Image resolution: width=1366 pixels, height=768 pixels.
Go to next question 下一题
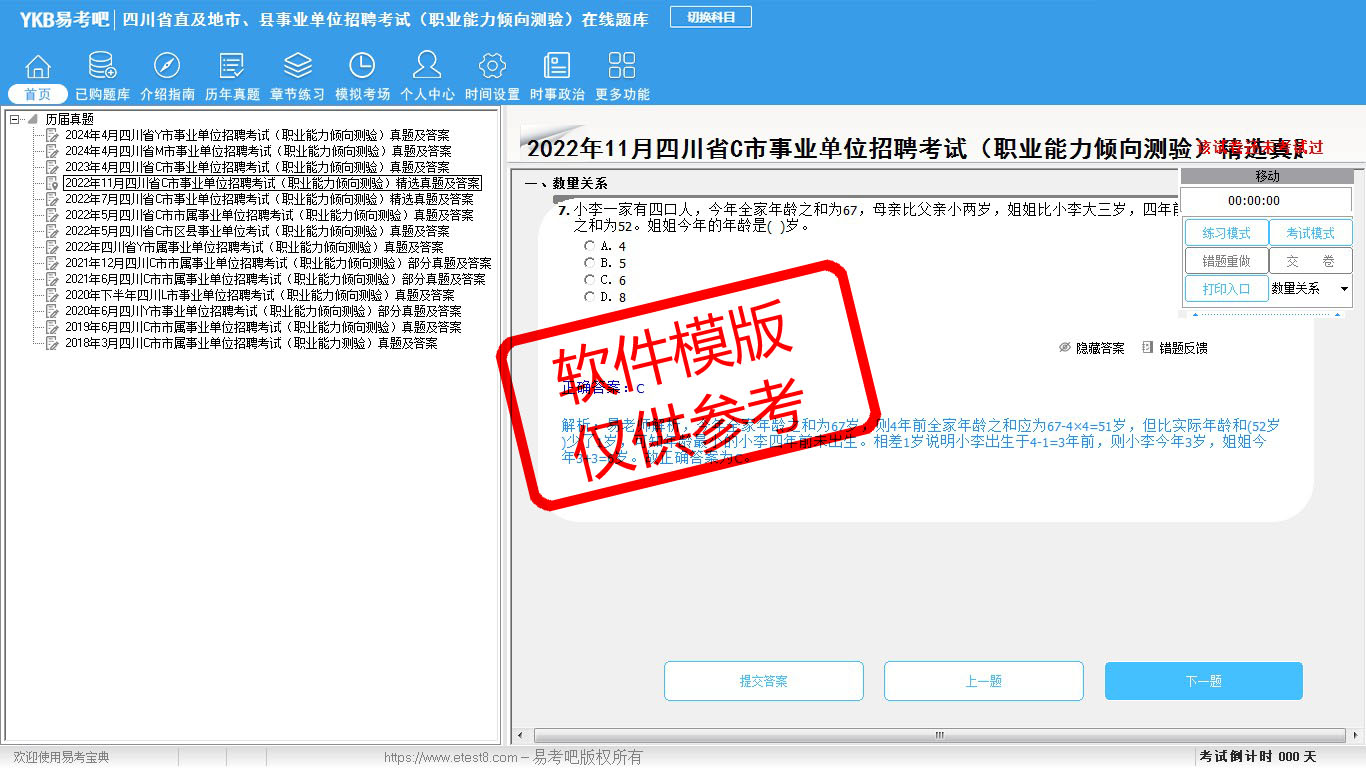click(x=1204, y=681)
